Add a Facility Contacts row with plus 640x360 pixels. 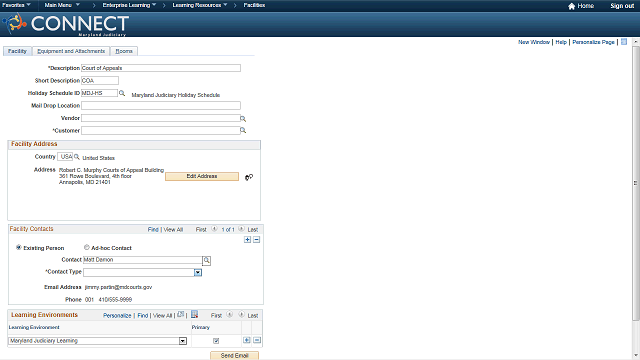tap(247, 240)
